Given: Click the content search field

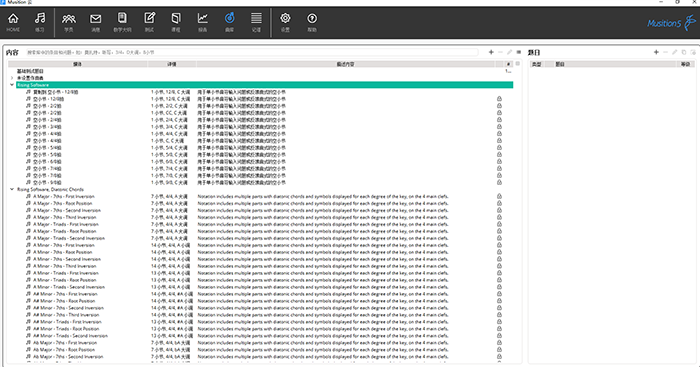Looking at the screenshot, I should pos(251,52).
